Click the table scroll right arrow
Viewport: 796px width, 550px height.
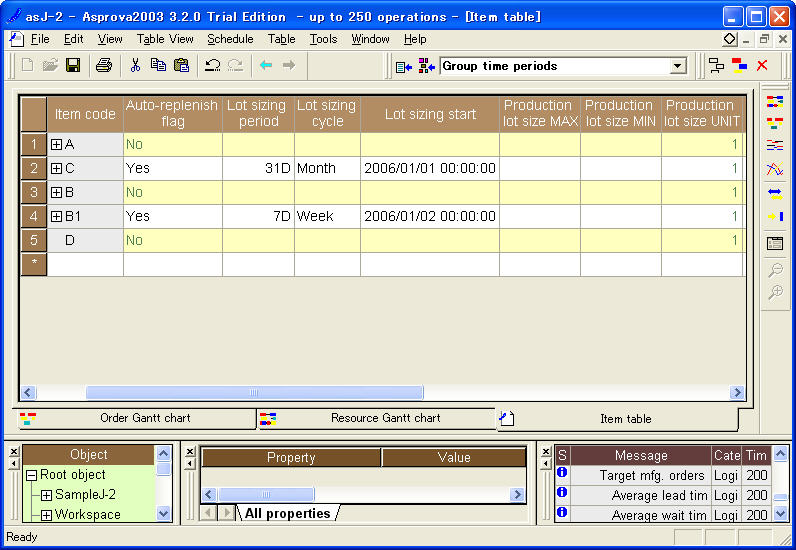[737, 393]
